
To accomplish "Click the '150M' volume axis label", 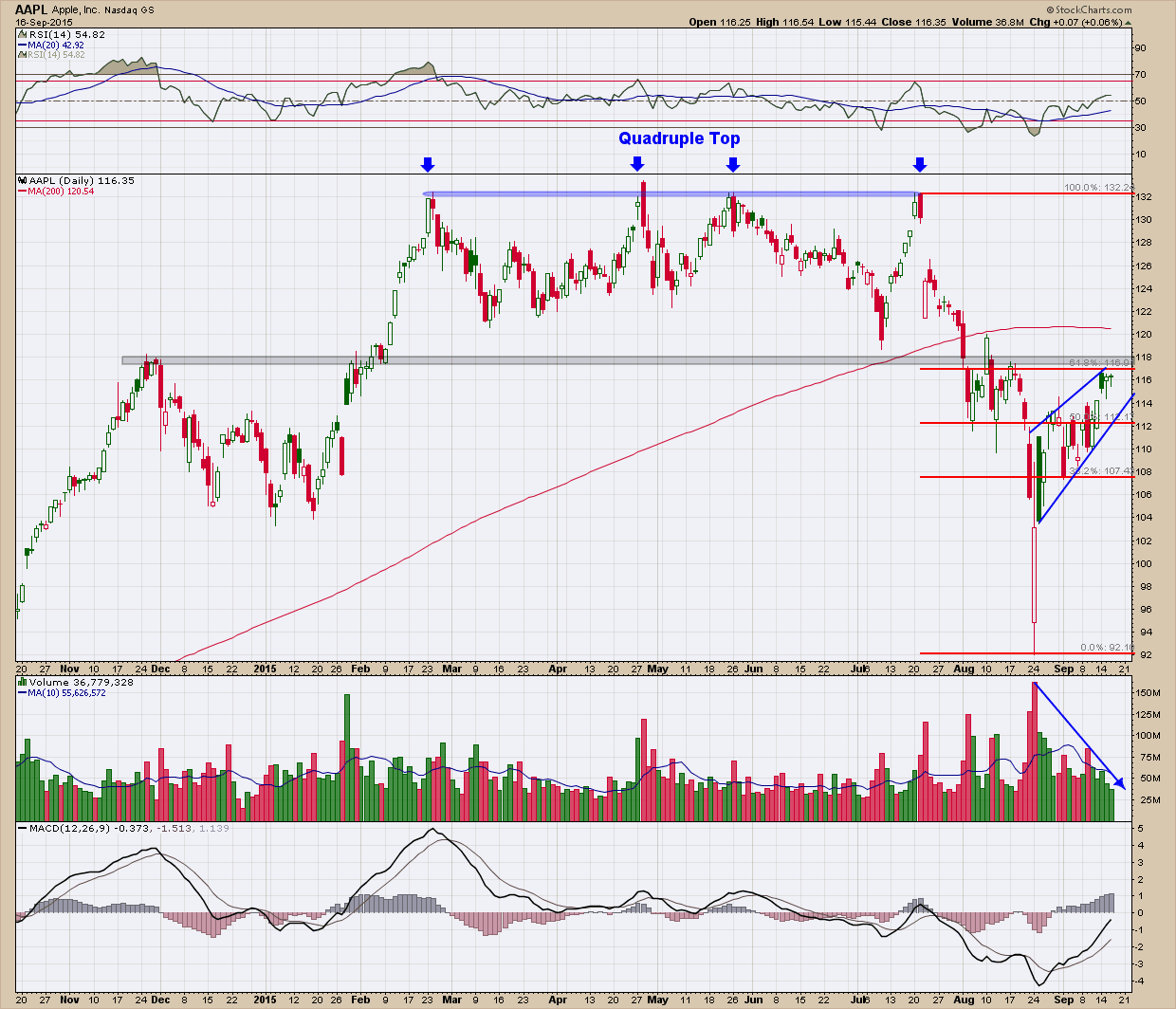I will tap(1149, 693).
